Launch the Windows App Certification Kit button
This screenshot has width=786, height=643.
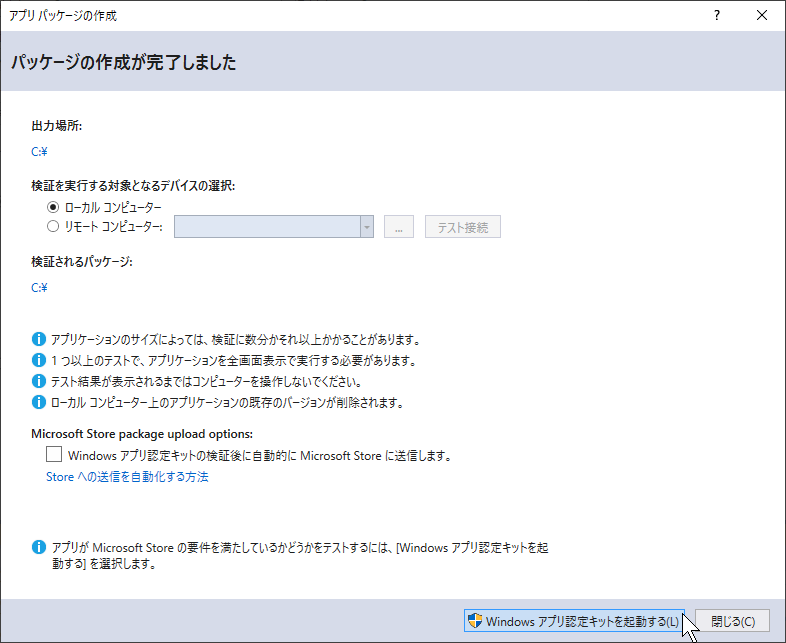coord(574,621)
